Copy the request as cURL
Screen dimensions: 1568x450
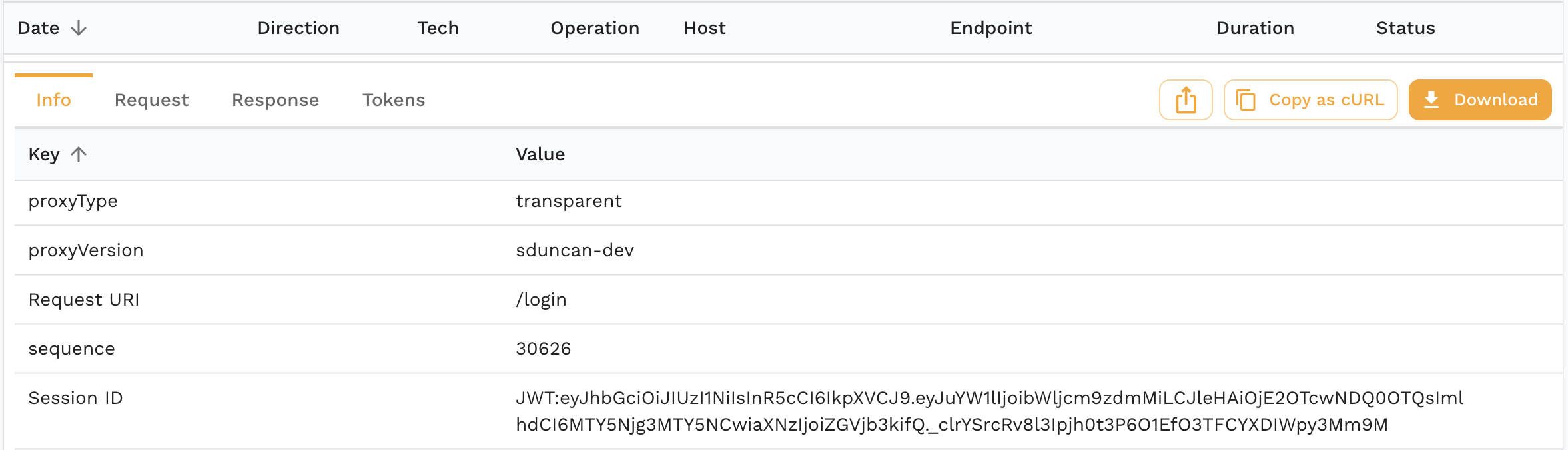(1310, 100)
